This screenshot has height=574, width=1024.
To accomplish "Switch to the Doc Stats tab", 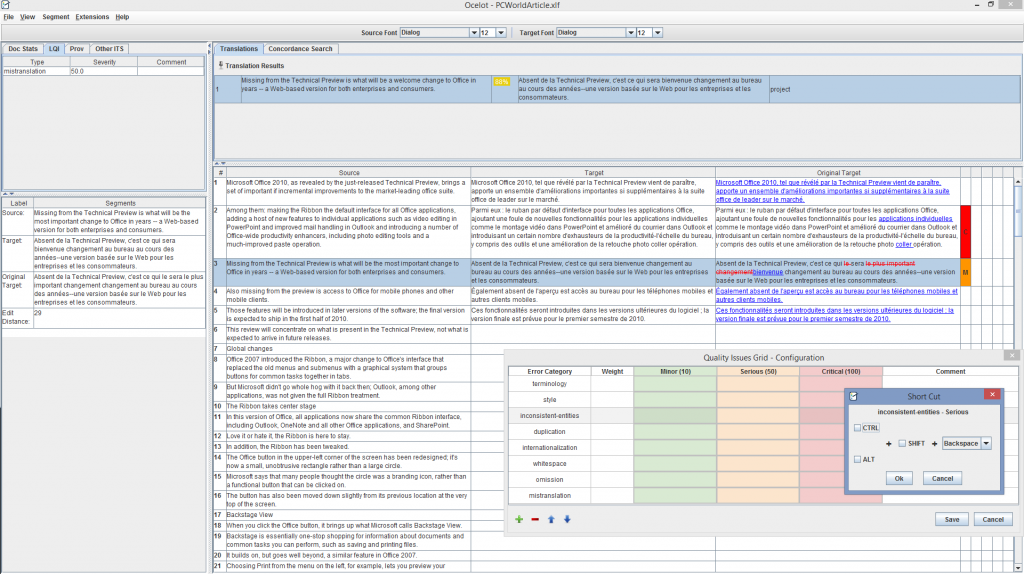I will coord(23,49).
